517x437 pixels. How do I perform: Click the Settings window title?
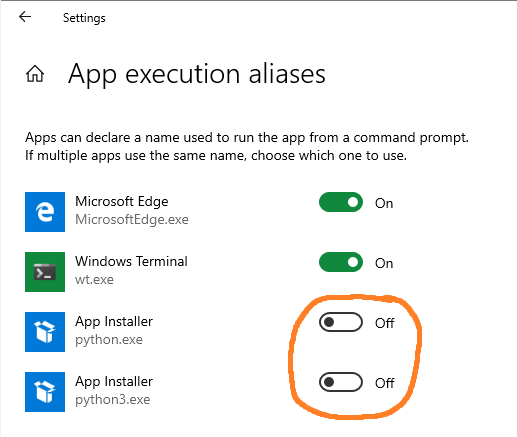click(84, 18)
